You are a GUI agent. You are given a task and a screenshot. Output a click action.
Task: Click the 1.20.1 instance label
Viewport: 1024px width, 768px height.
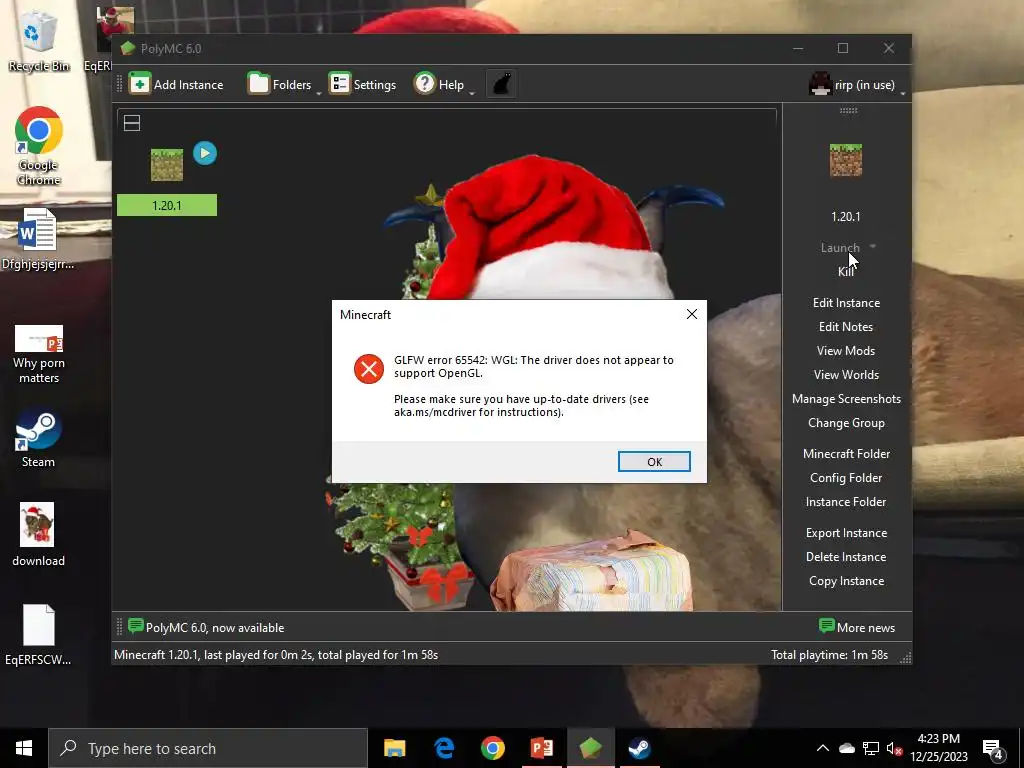coord(167,205)
